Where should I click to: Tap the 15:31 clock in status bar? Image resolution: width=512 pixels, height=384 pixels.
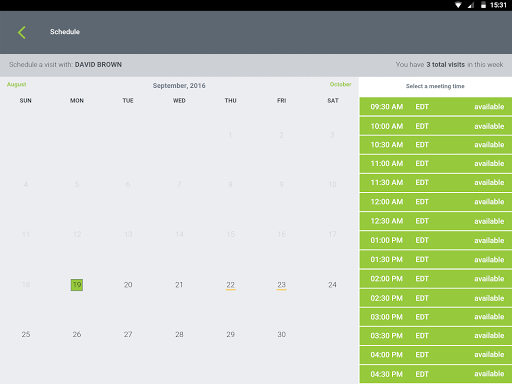498,5
